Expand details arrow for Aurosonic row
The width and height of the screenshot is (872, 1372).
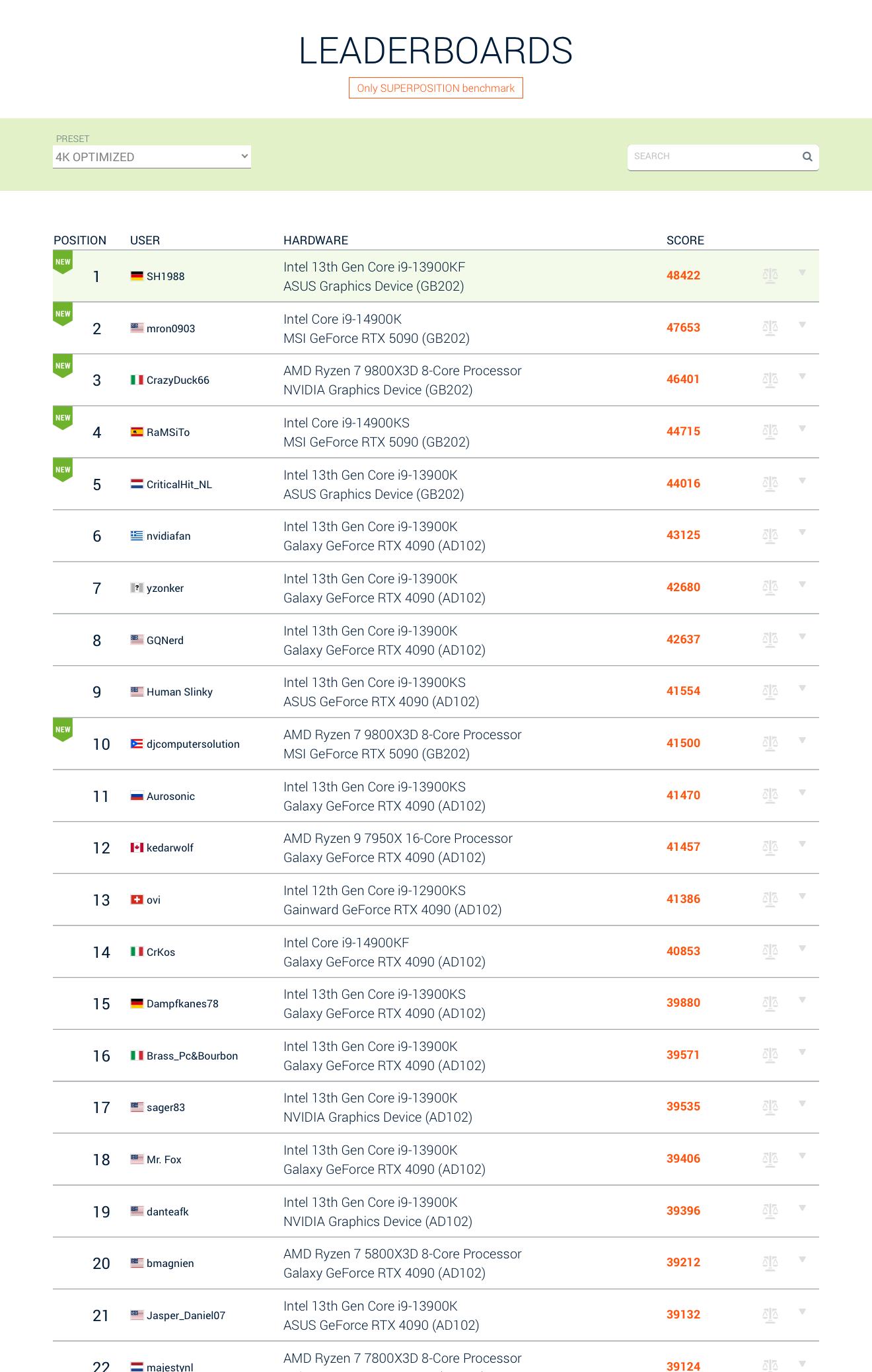tap(802, 793)
